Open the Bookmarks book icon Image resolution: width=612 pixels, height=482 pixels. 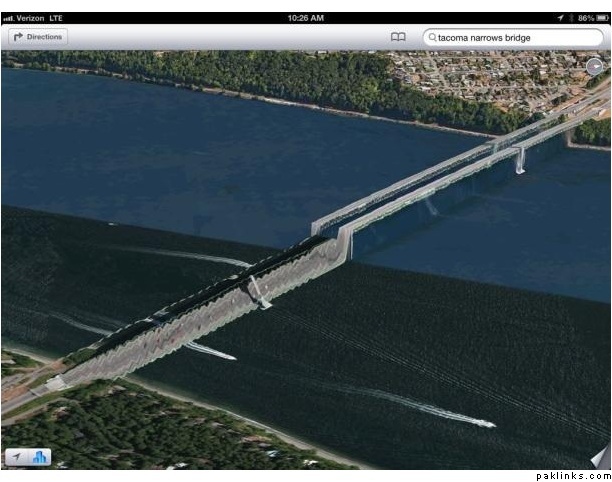point(398,37)
